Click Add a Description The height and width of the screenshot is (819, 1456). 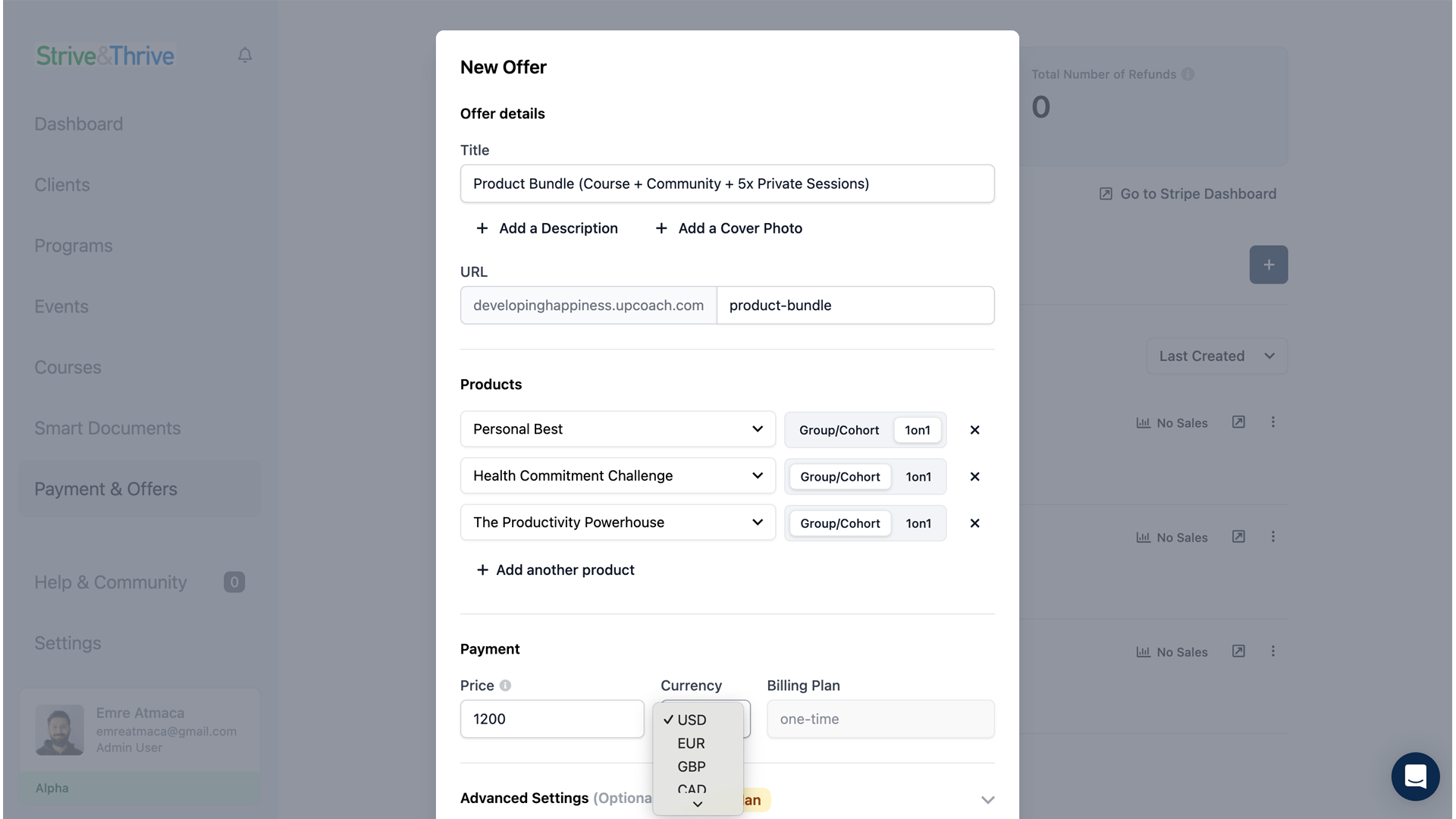[547, 228]
